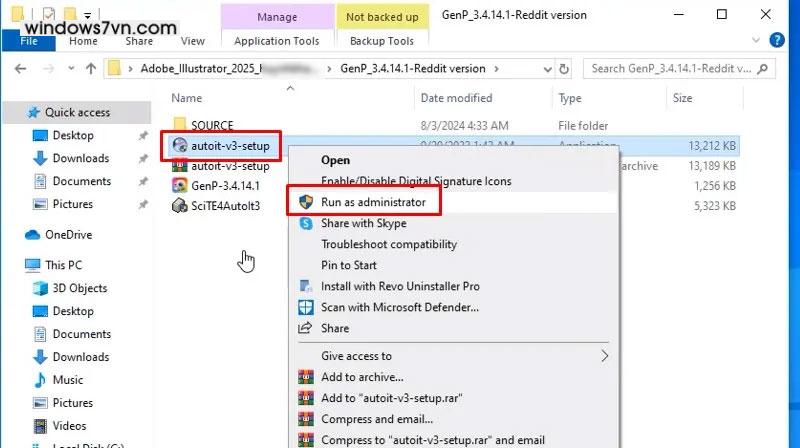Viewport: 800px width, 448px height.
Task: Click Troubleshoot compatibility menu entry
Action: click(x=388, y=244)
